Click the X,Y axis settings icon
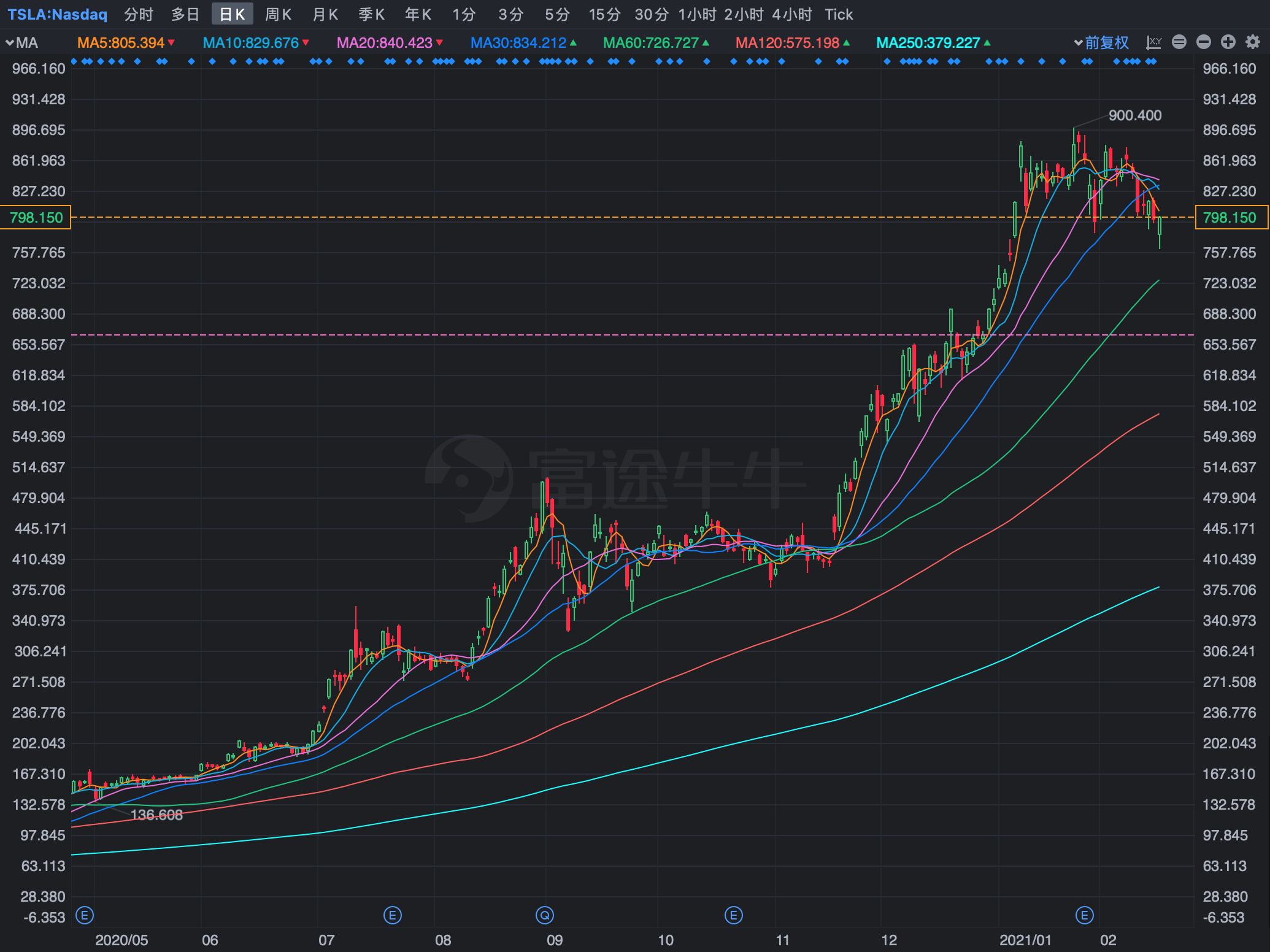Viewport: 1270px width, 952px height. tap(1154, 42)
